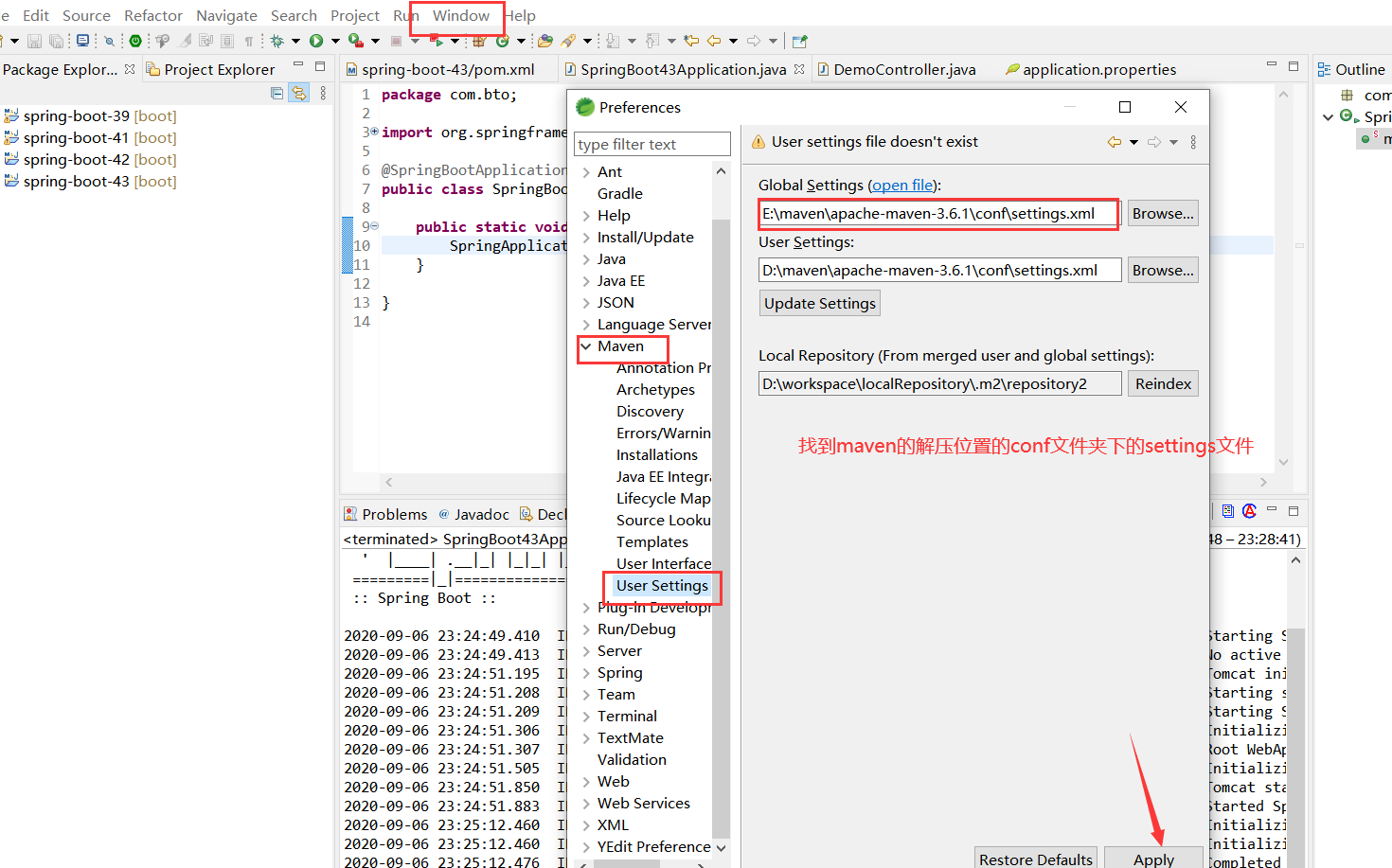Maximize the console panel
The height and width of the screenshot is (868, 1392).
[1294, 511]
